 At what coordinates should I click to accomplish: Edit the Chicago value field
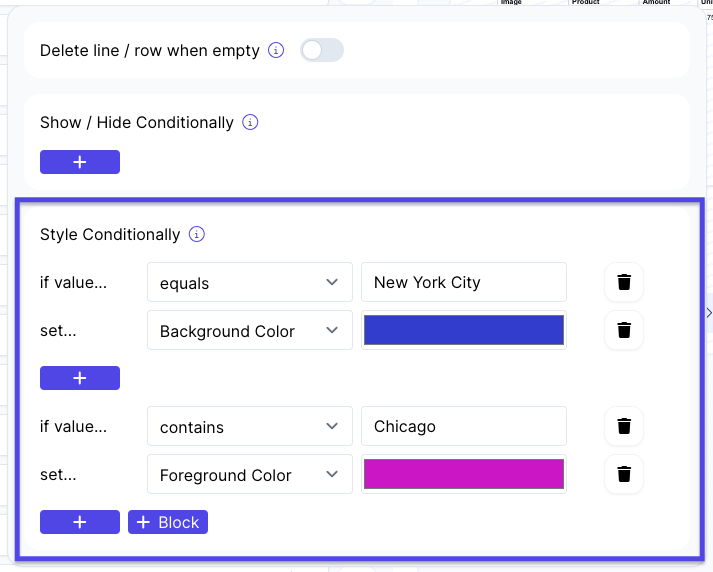click(464, 426)
